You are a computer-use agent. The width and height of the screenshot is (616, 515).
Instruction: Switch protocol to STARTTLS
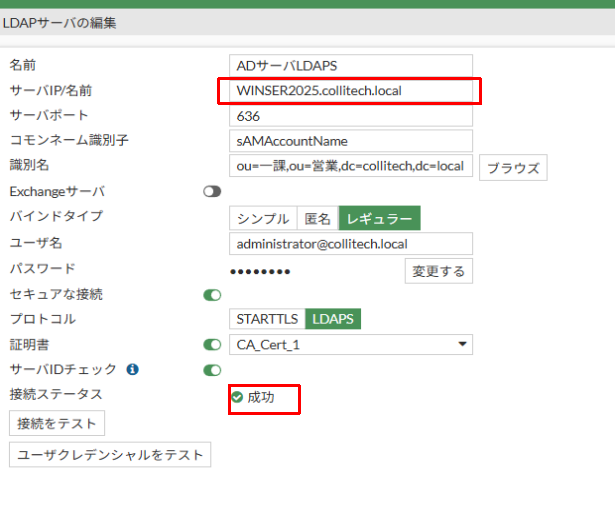266,319
